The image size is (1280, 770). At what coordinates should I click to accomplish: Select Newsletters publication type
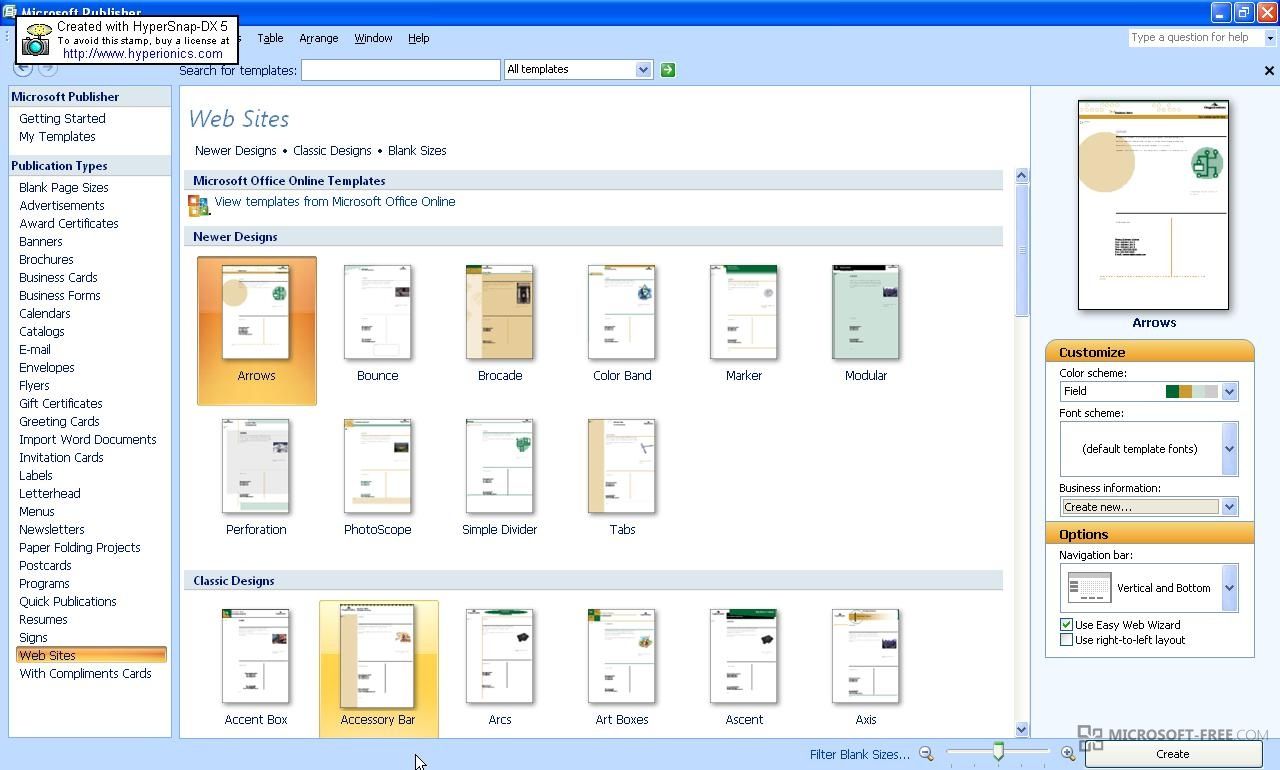pyautogui.click(x=52, y=529)
